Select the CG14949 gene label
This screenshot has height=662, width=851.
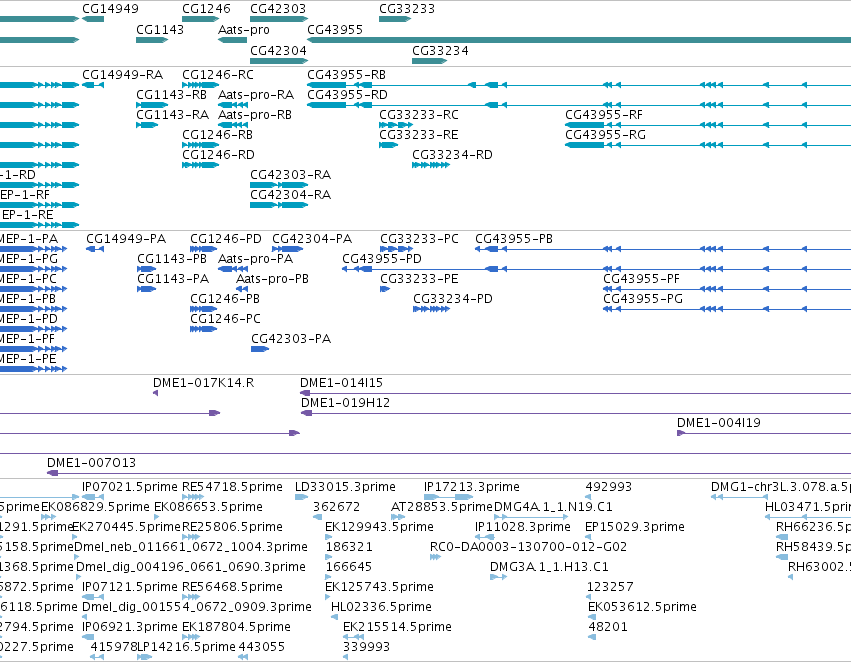pos(110,9)
